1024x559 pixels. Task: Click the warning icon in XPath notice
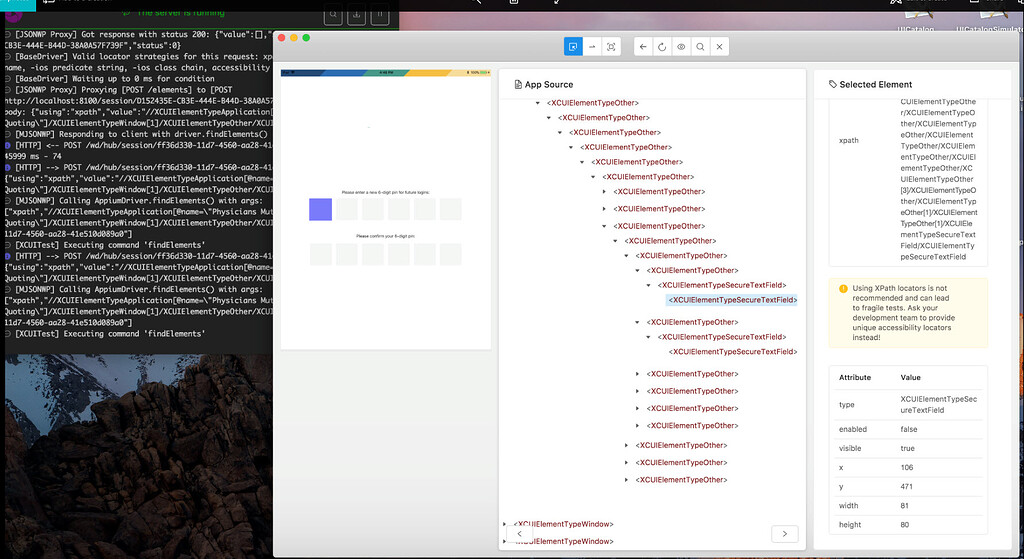pyautogui.click(x=843, y=289)
